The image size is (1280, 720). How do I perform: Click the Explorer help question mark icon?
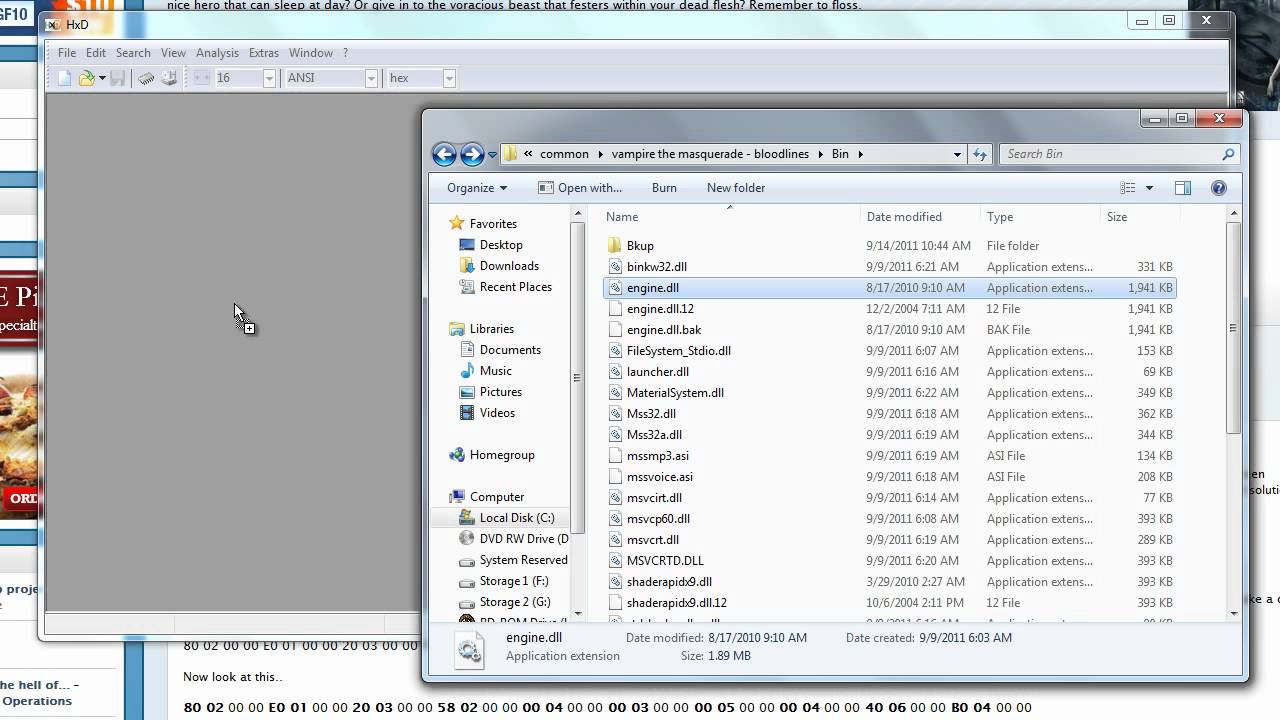(x=1218, y=188)
